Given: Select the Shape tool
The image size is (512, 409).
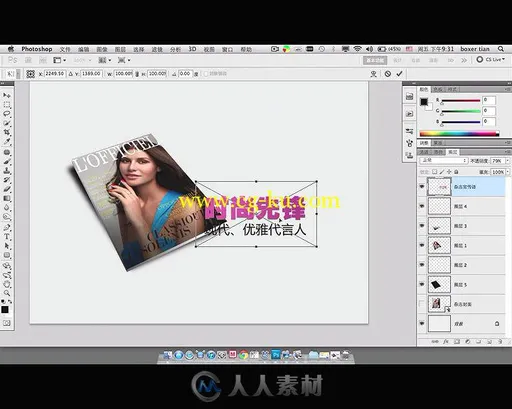Looking at the screenshot, I should 7,255.
